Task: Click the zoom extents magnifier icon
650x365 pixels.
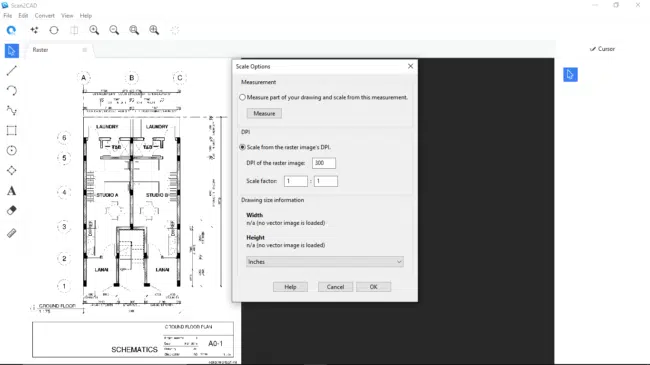Action: pyautogui.click(x=154, y=30)
